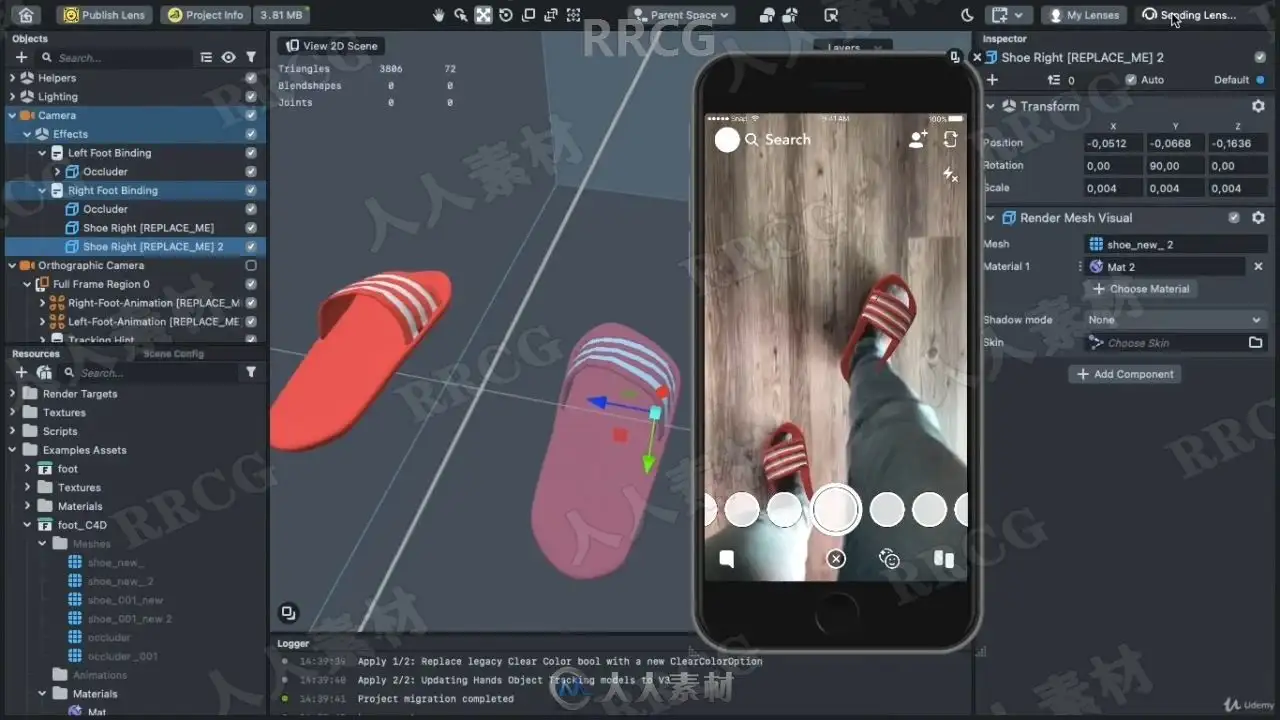Click the close lens X in preview carousel
1280x720 pixels.
click(x=836, y=559)
